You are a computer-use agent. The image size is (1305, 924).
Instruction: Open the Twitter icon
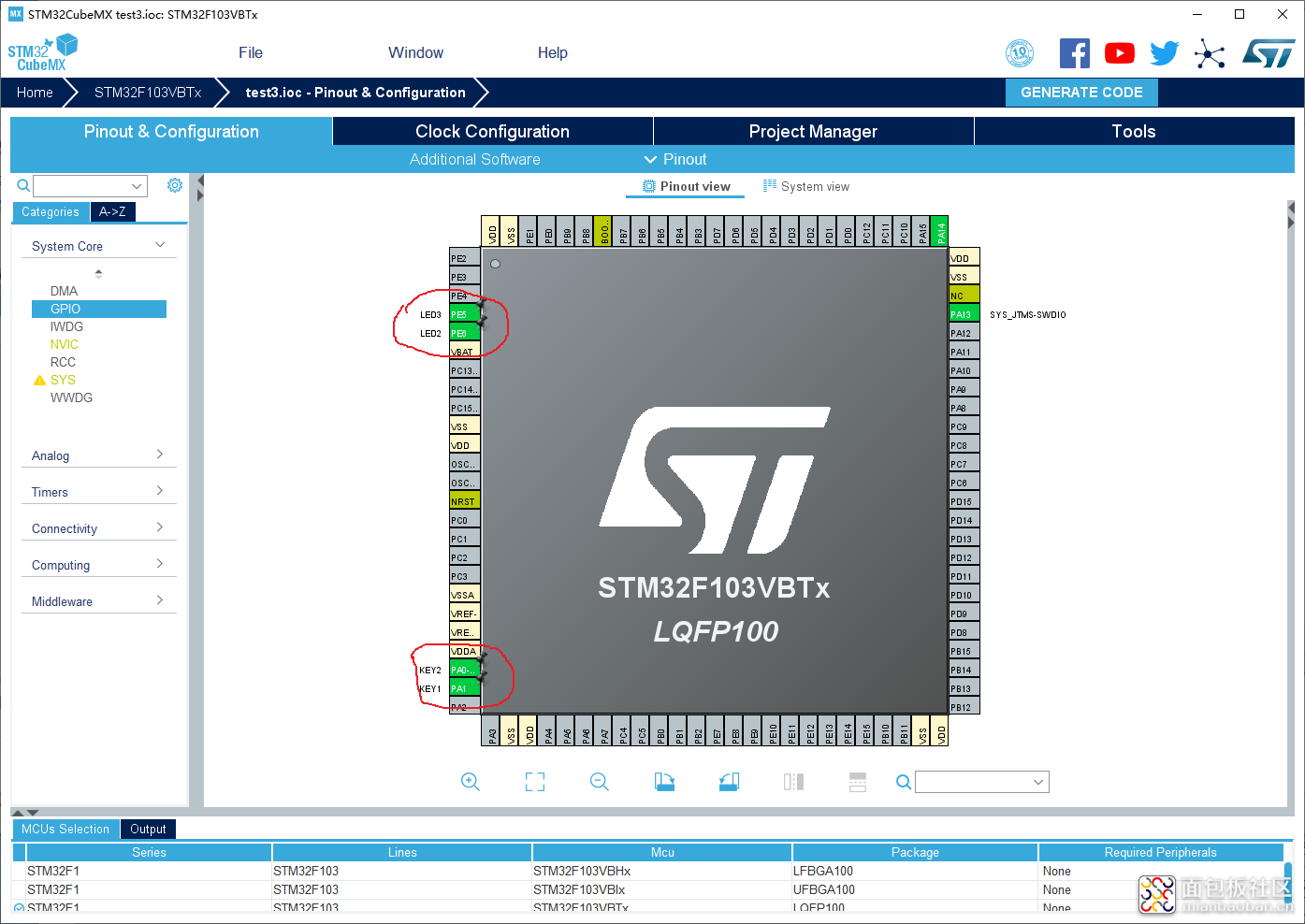pyautogui.click(x=1165, y=53)
